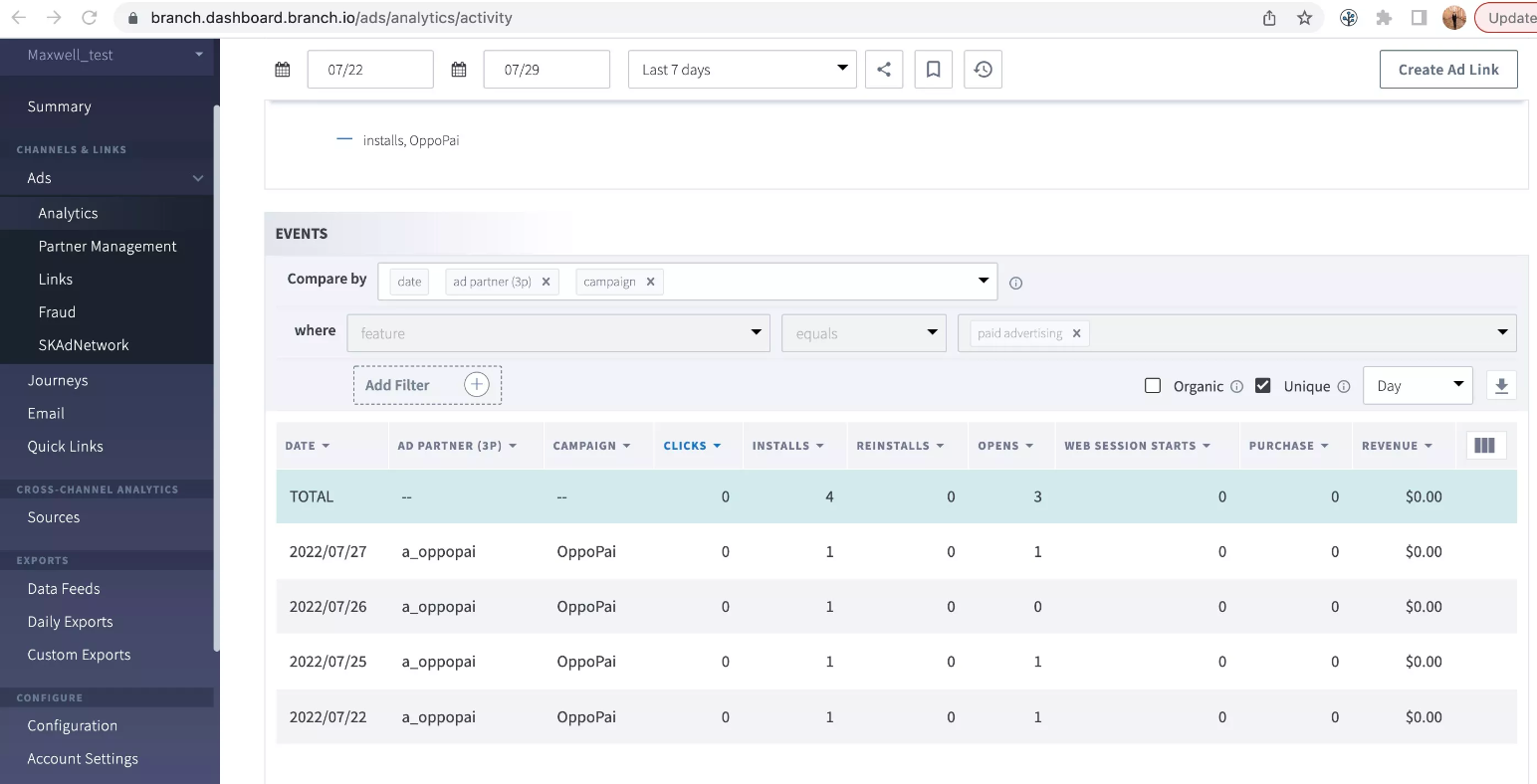Open the feature filter dropdown
Screen dimensions: 1537x784
click(558, 333)
